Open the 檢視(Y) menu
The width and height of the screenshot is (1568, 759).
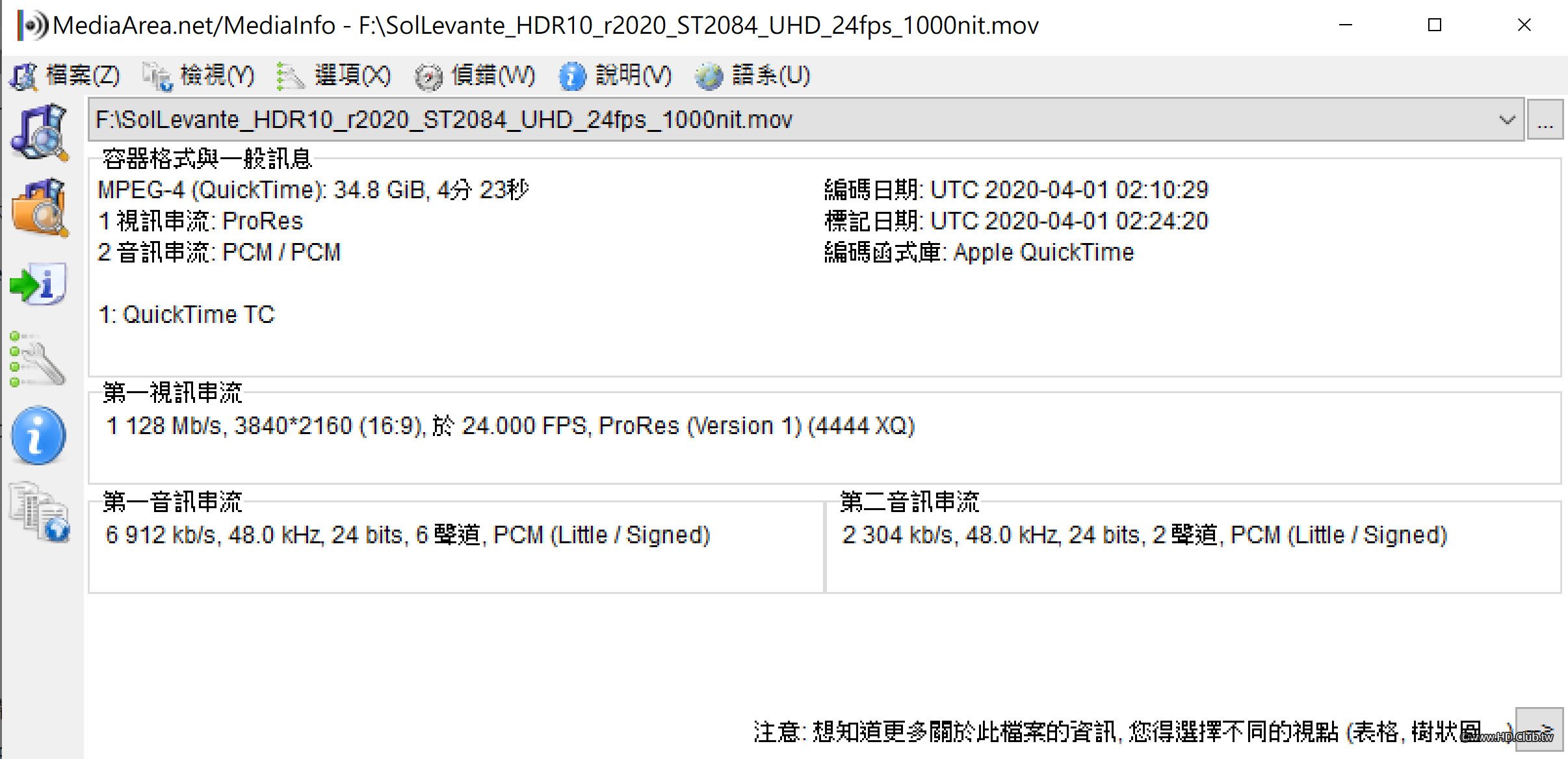199,75
